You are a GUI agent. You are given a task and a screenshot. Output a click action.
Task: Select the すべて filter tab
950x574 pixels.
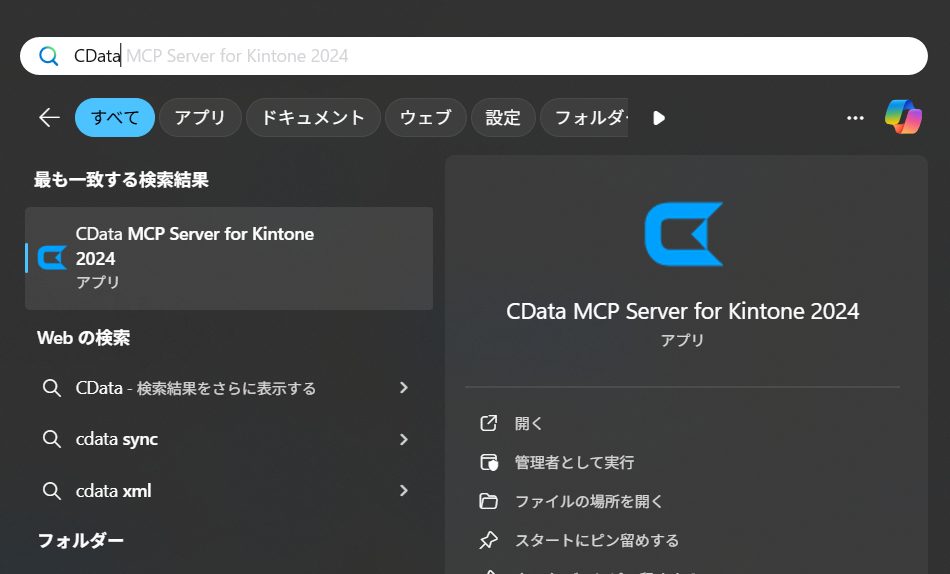pyautogui.click(x=115, y=118)
